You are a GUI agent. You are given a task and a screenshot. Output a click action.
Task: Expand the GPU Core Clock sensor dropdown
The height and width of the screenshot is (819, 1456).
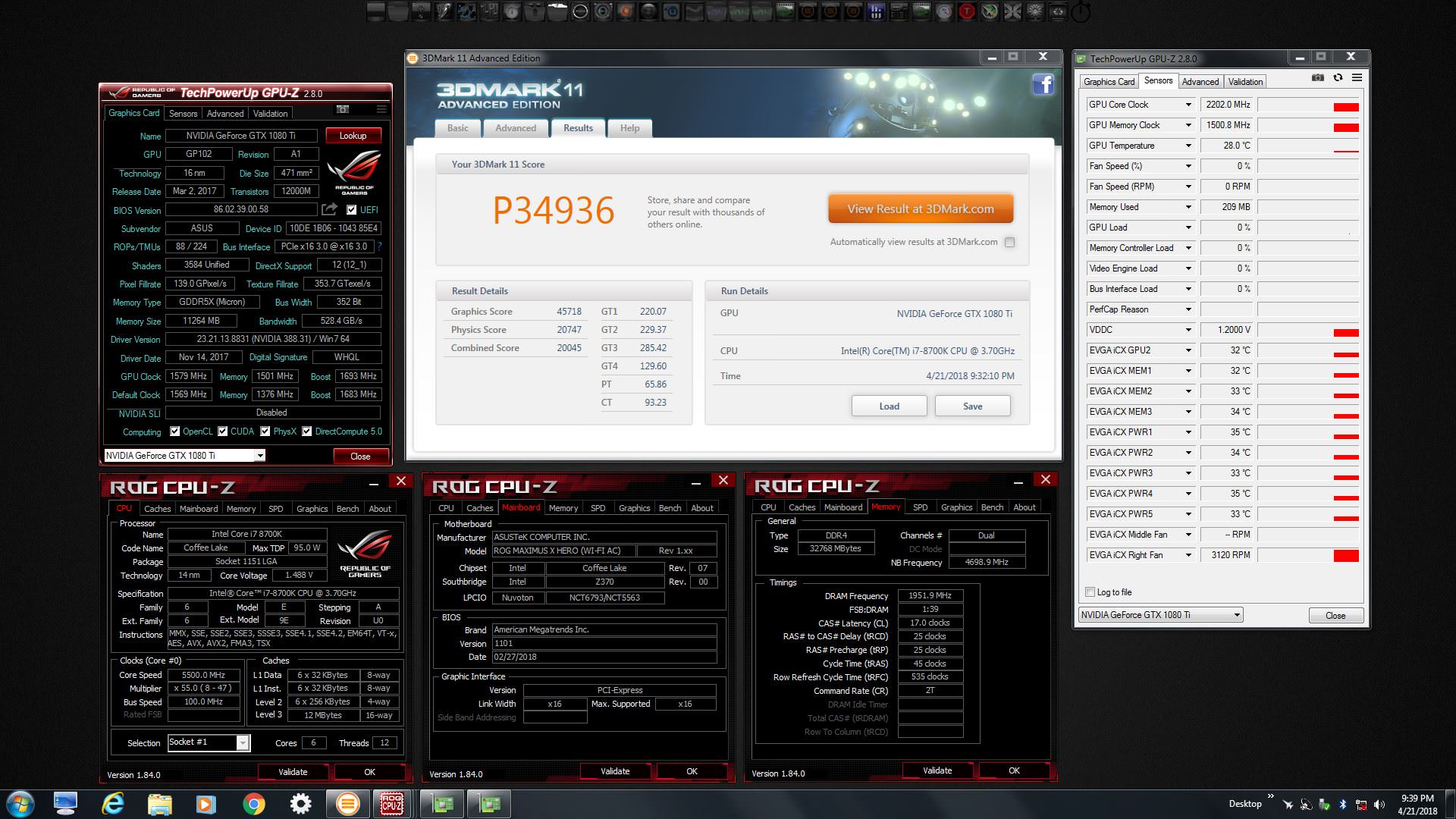click(x=1188, y=105)
